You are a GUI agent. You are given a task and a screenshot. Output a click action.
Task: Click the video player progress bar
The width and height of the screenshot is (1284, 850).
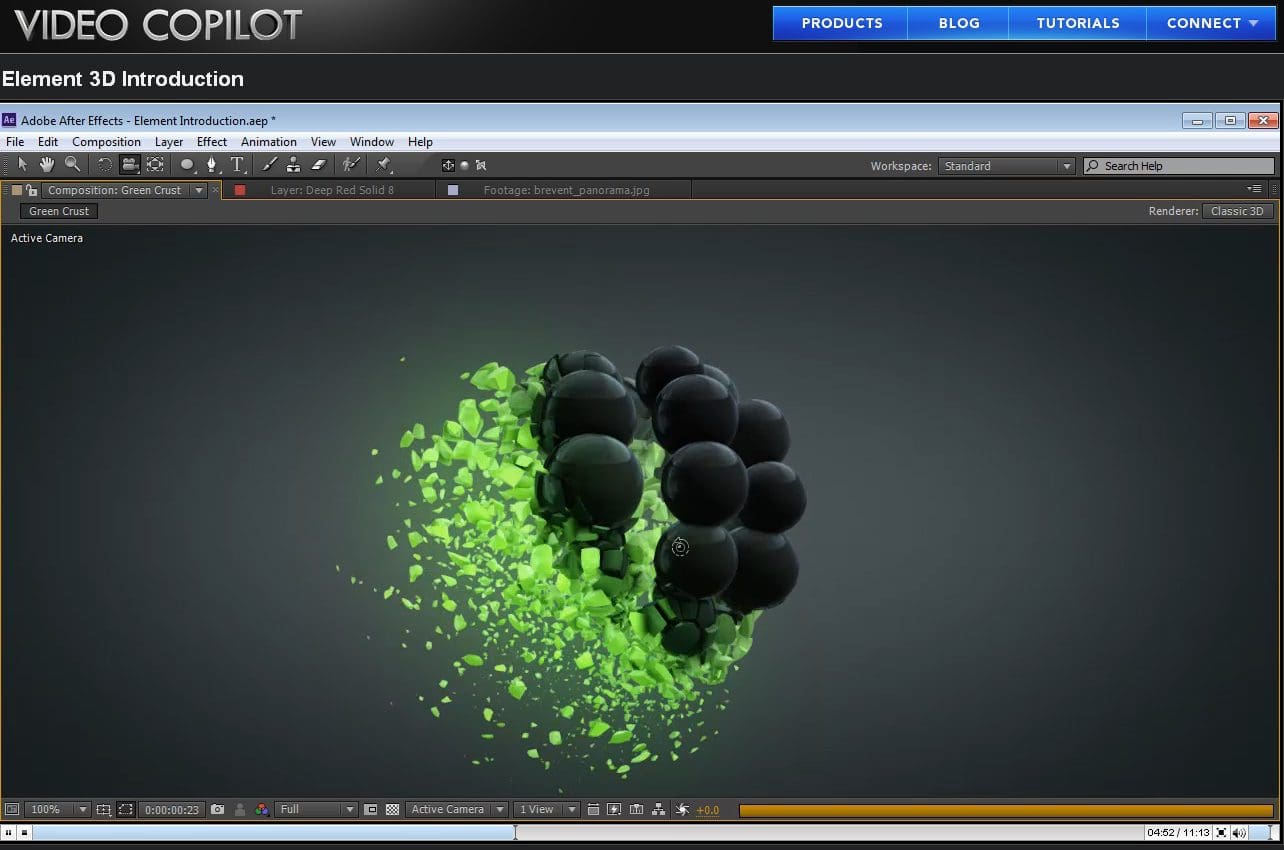[x=589, y=832]
